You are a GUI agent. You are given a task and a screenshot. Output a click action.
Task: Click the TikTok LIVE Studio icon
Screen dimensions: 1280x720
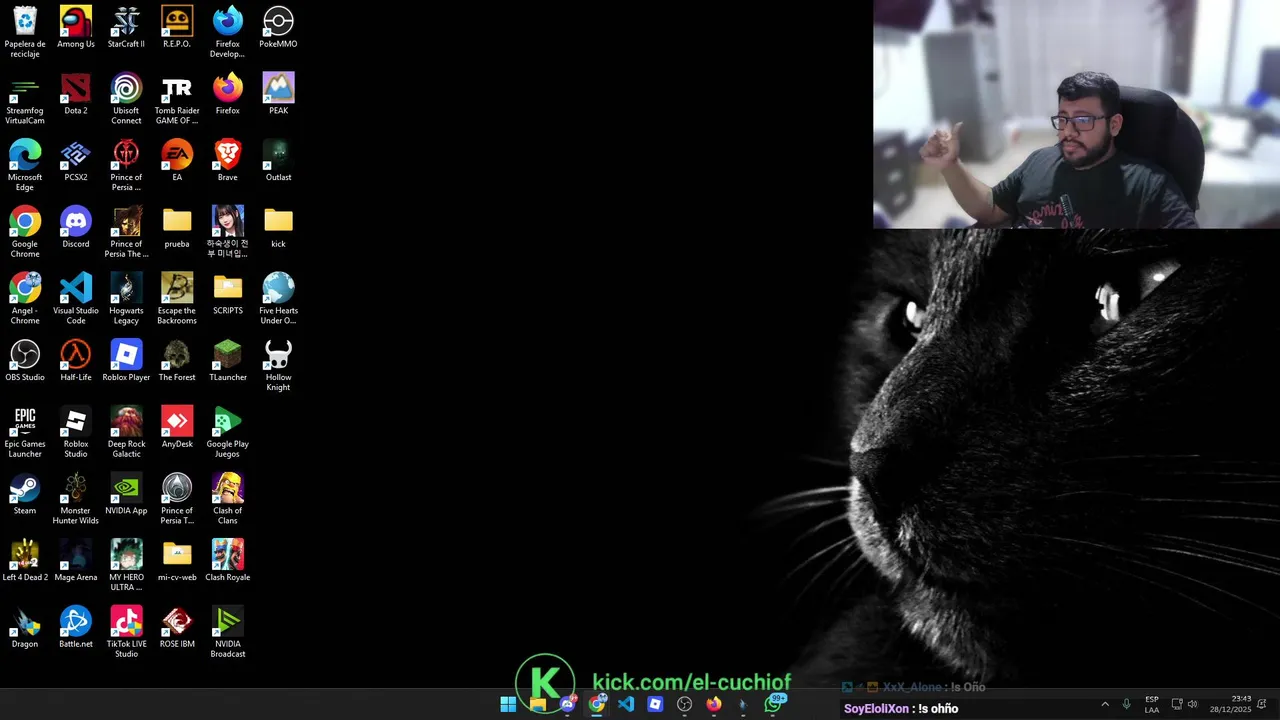click(126, 632)
